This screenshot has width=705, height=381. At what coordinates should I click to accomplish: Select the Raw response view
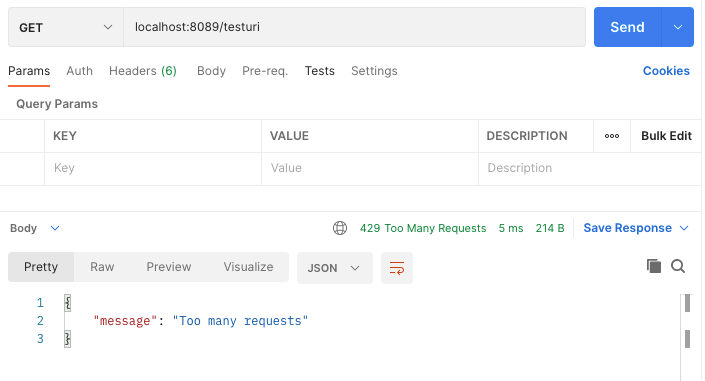click(102, 267)
